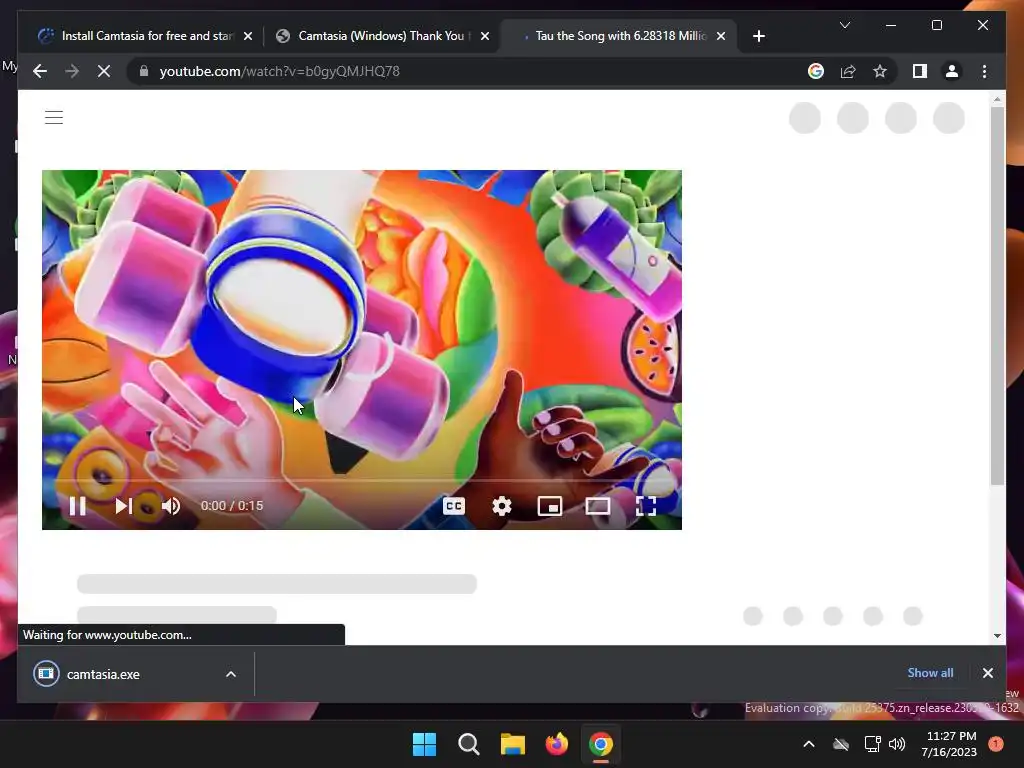Mute the video volume
This screenshot has height=768, width=1024.
tap(171, 506)
